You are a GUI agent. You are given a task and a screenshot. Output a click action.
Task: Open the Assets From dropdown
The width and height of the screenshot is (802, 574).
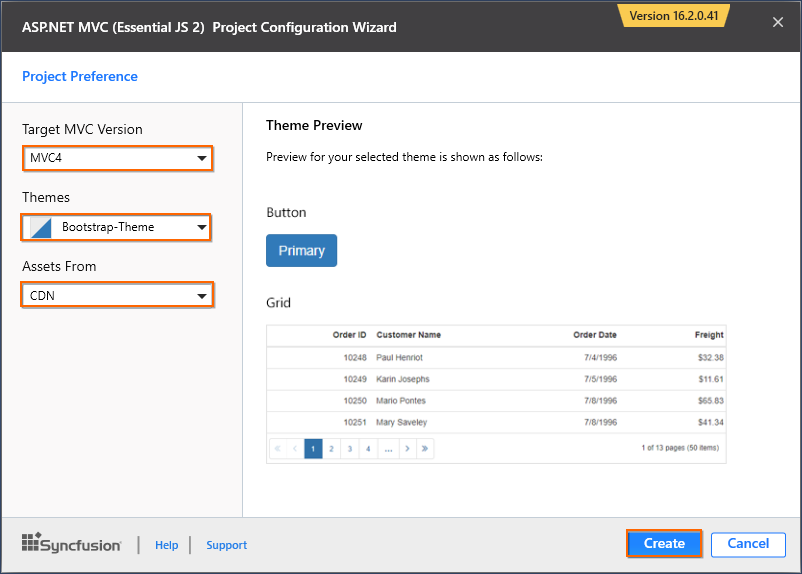pos(117,295)
